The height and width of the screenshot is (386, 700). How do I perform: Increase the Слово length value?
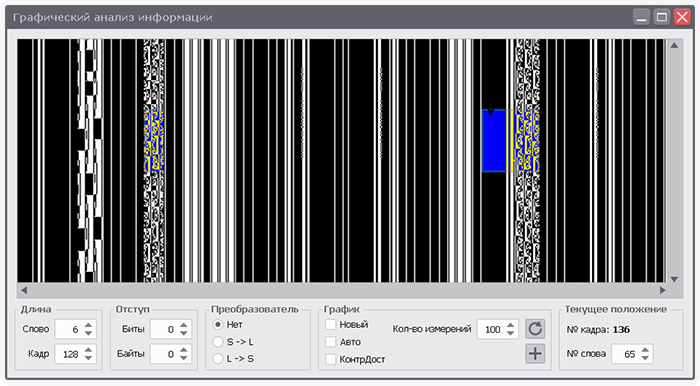pyautogui.click(x=88, y=325)
